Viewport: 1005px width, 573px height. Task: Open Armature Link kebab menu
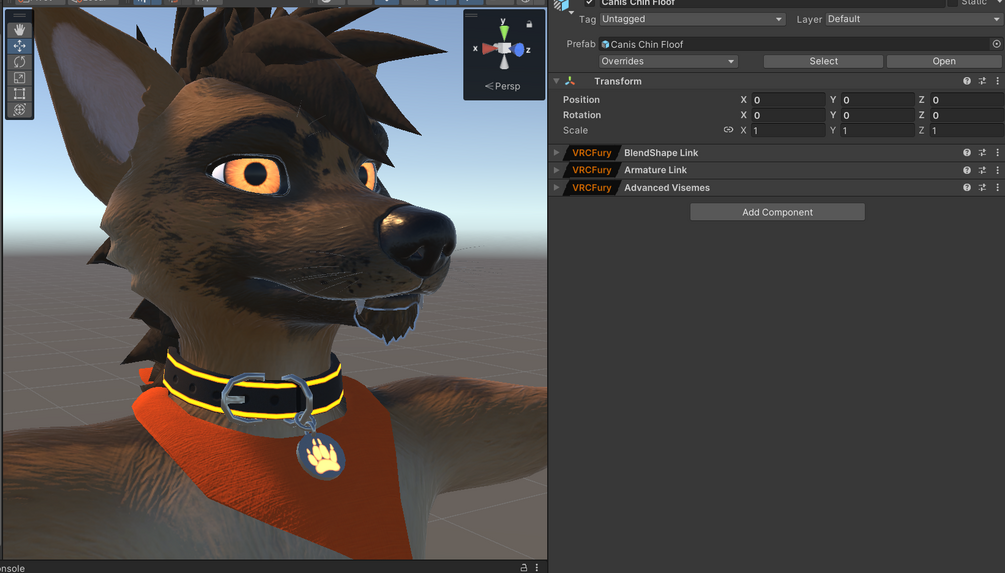coord(997,170)
